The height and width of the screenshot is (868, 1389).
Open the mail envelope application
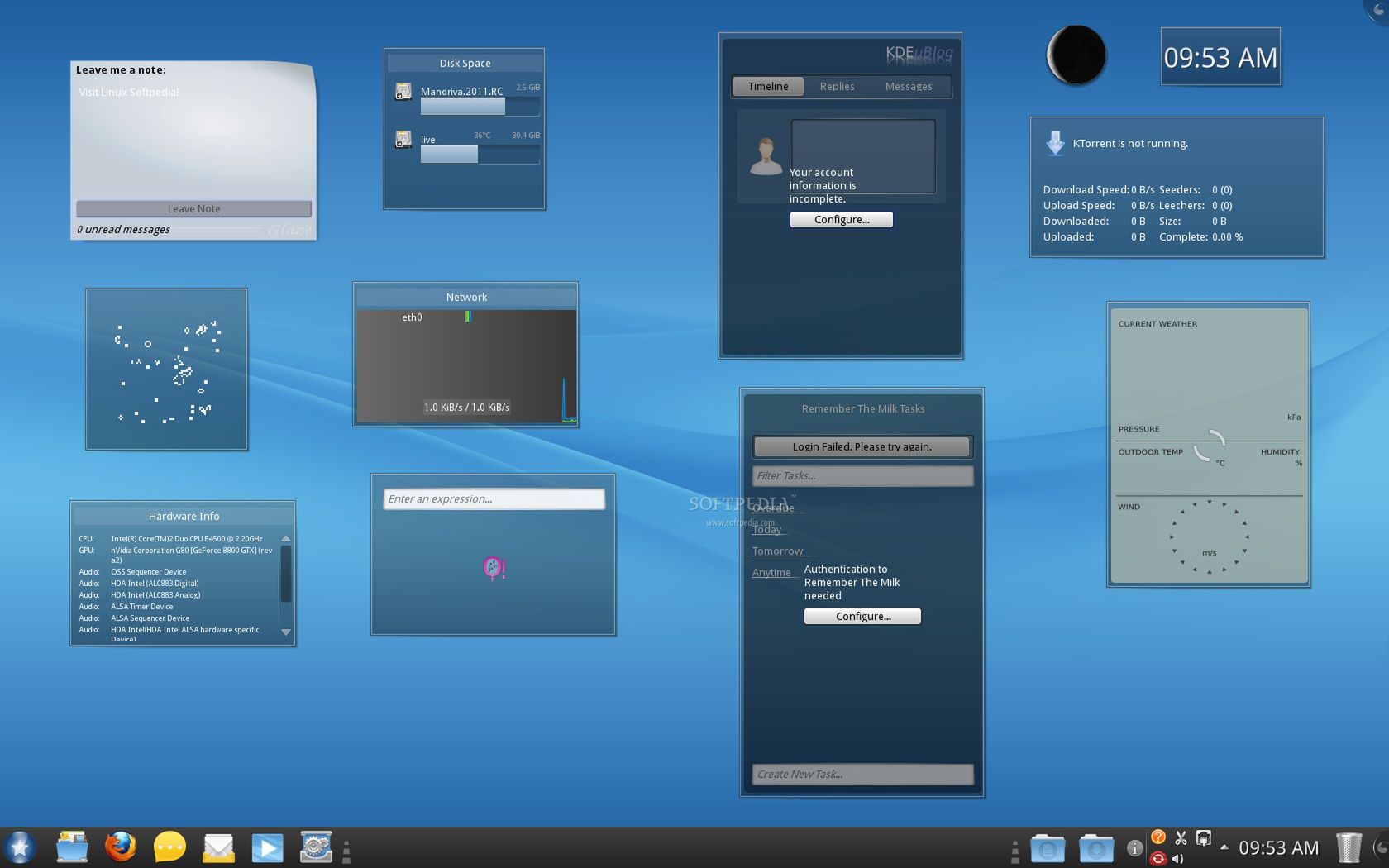218,847
